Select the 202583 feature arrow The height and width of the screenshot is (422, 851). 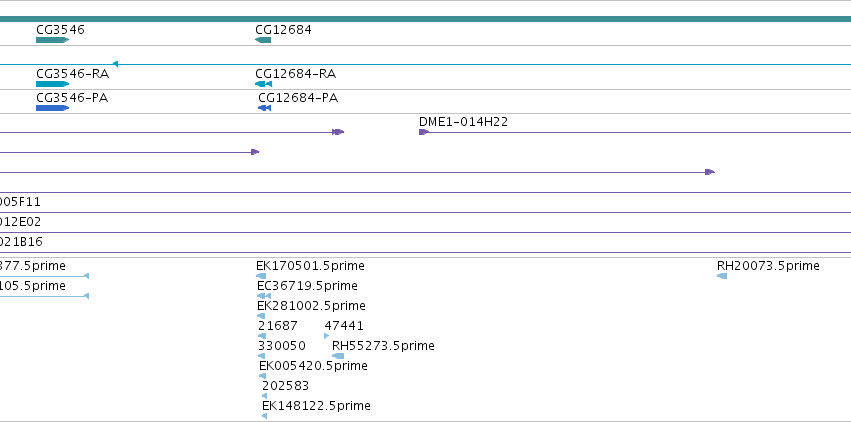[265, 396]
